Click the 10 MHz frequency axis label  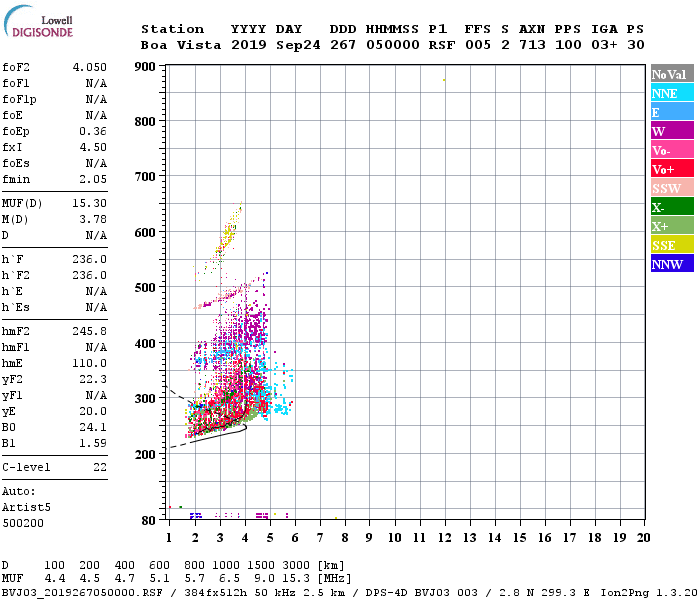(x=394, y=538)
